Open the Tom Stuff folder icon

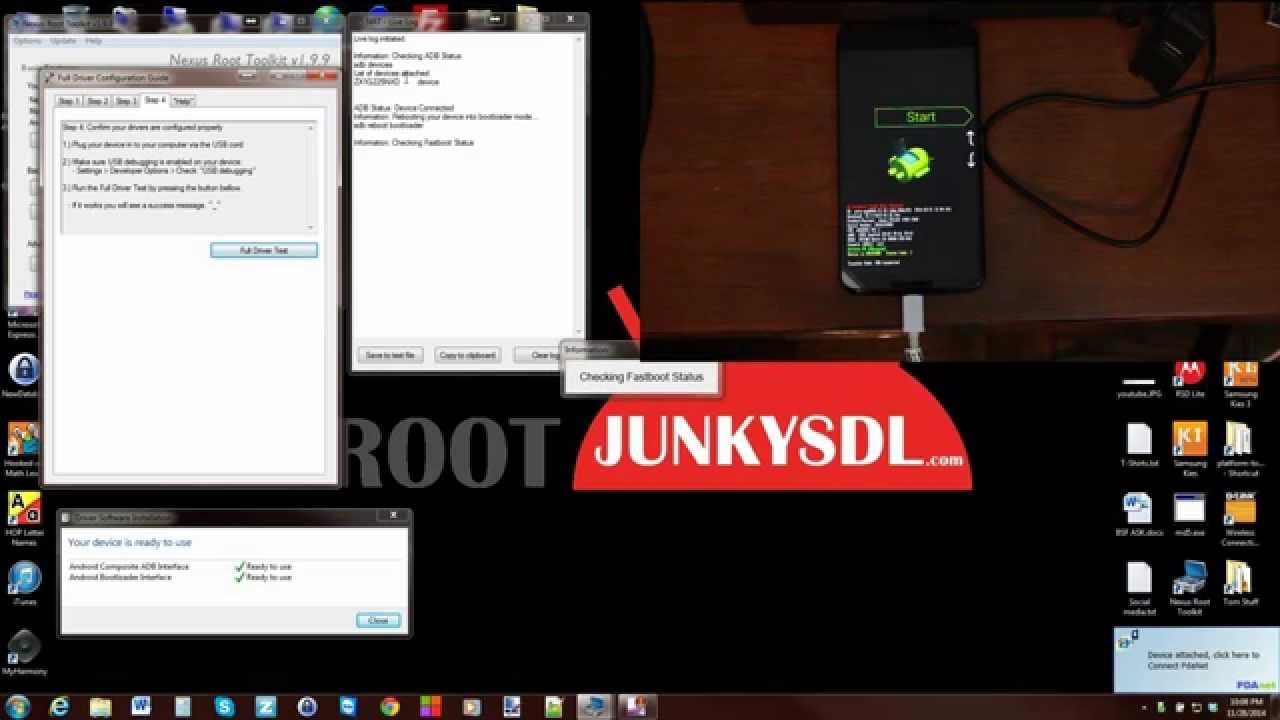(x=1240, y=584)
